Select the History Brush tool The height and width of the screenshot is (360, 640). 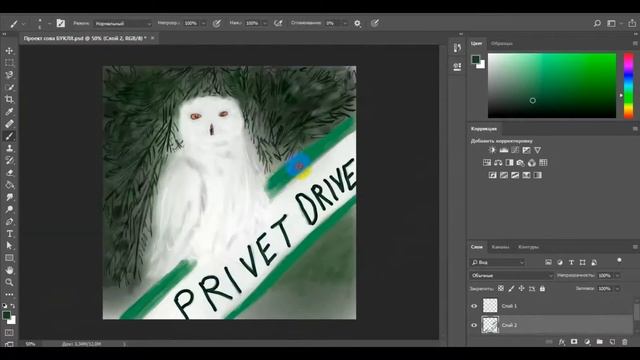click(x=9, y=161)
